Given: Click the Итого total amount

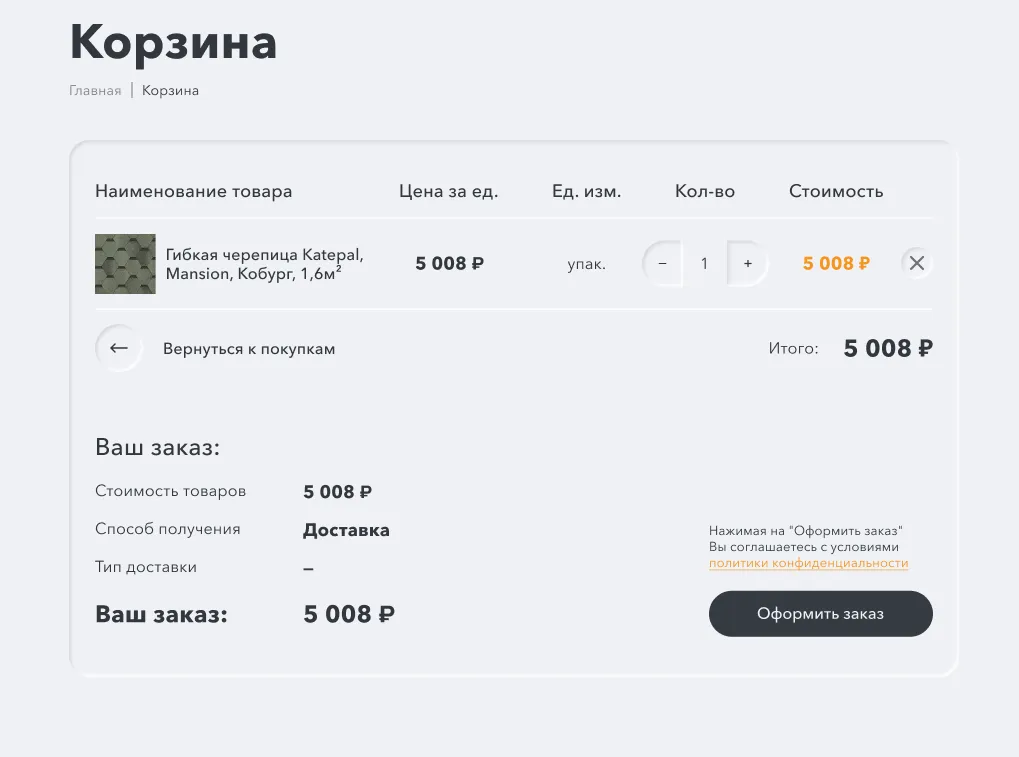Looking at the screenshot, I should (x=888, y=348).
